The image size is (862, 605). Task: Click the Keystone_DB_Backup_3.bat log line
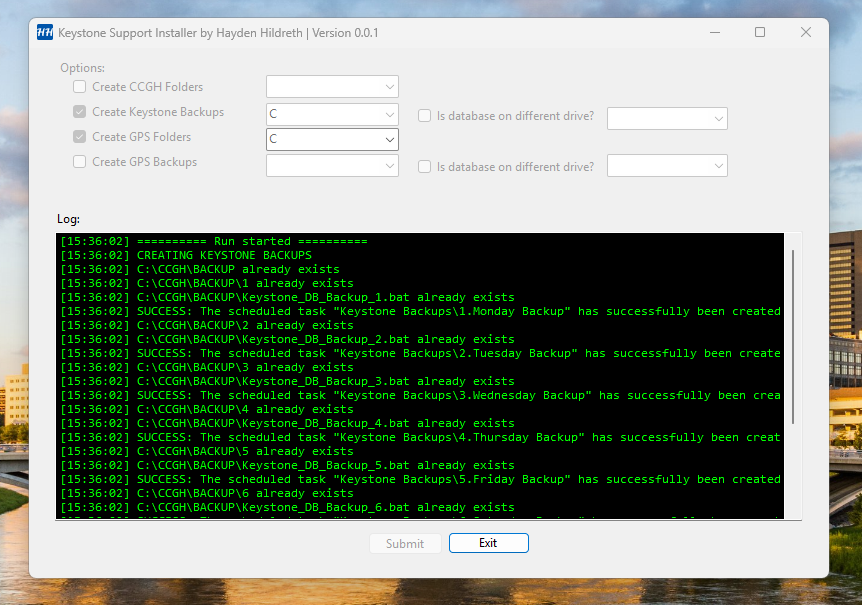[x=288, y=381]
